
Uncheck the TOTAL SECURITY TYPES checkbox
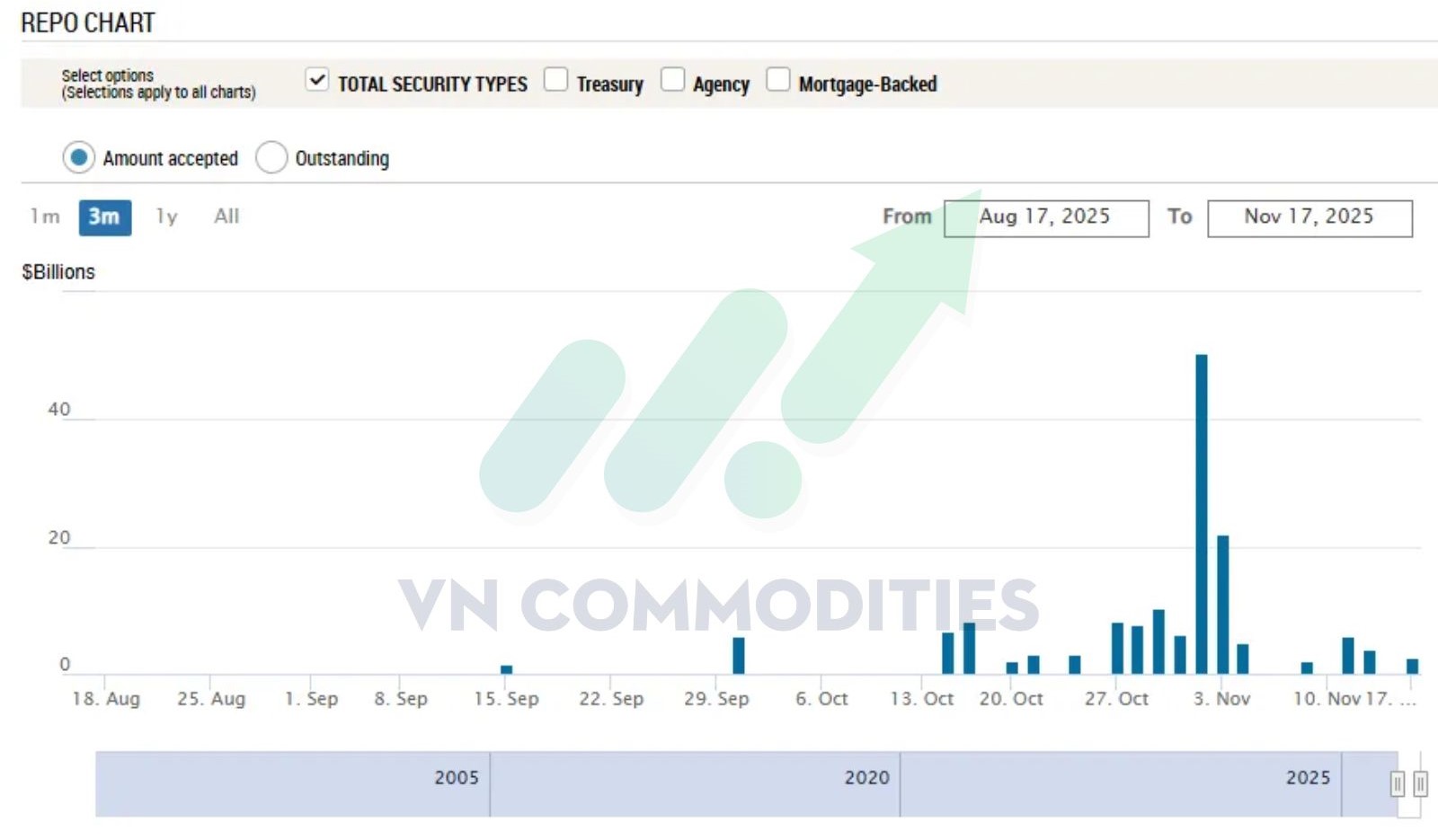coord(316,80)
